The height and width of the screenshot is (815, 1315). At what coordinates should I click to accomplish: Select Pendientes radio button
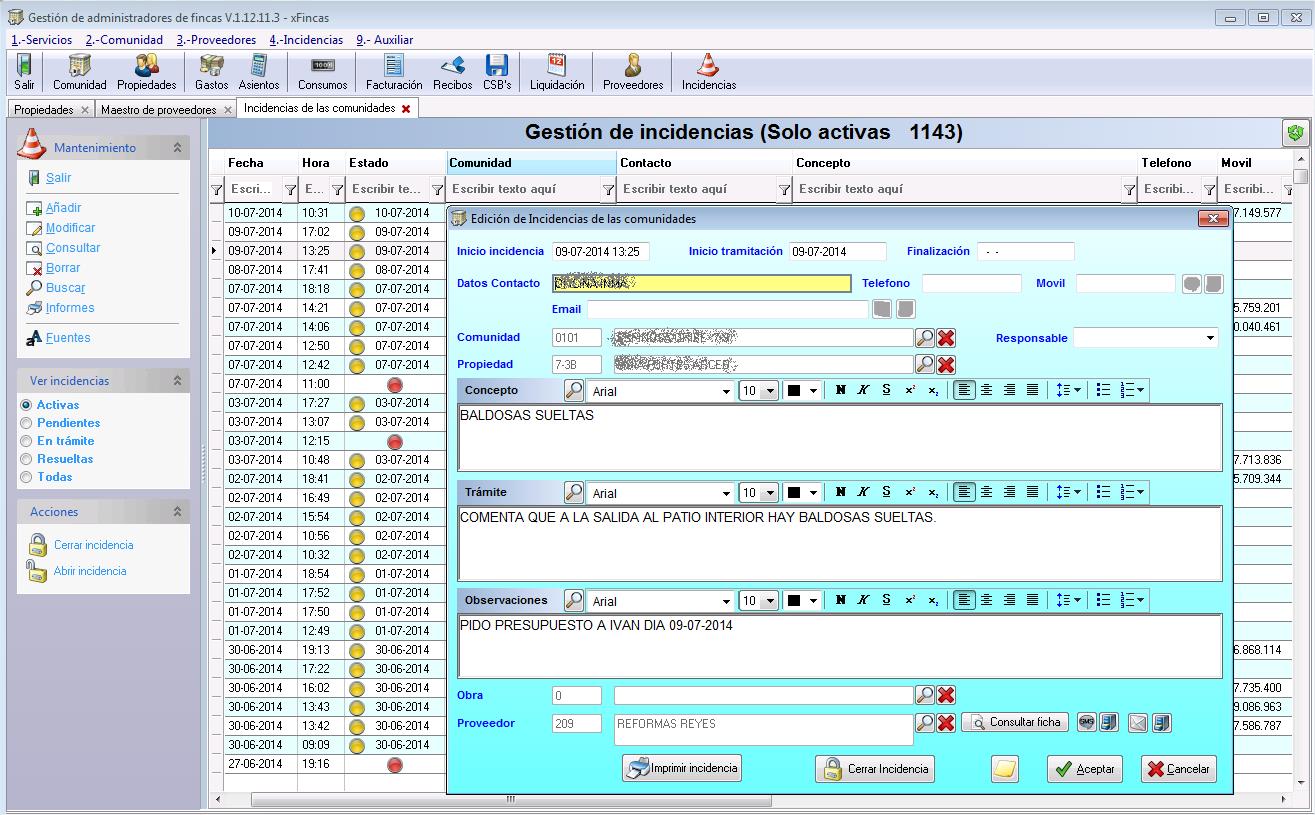point(26,423)
